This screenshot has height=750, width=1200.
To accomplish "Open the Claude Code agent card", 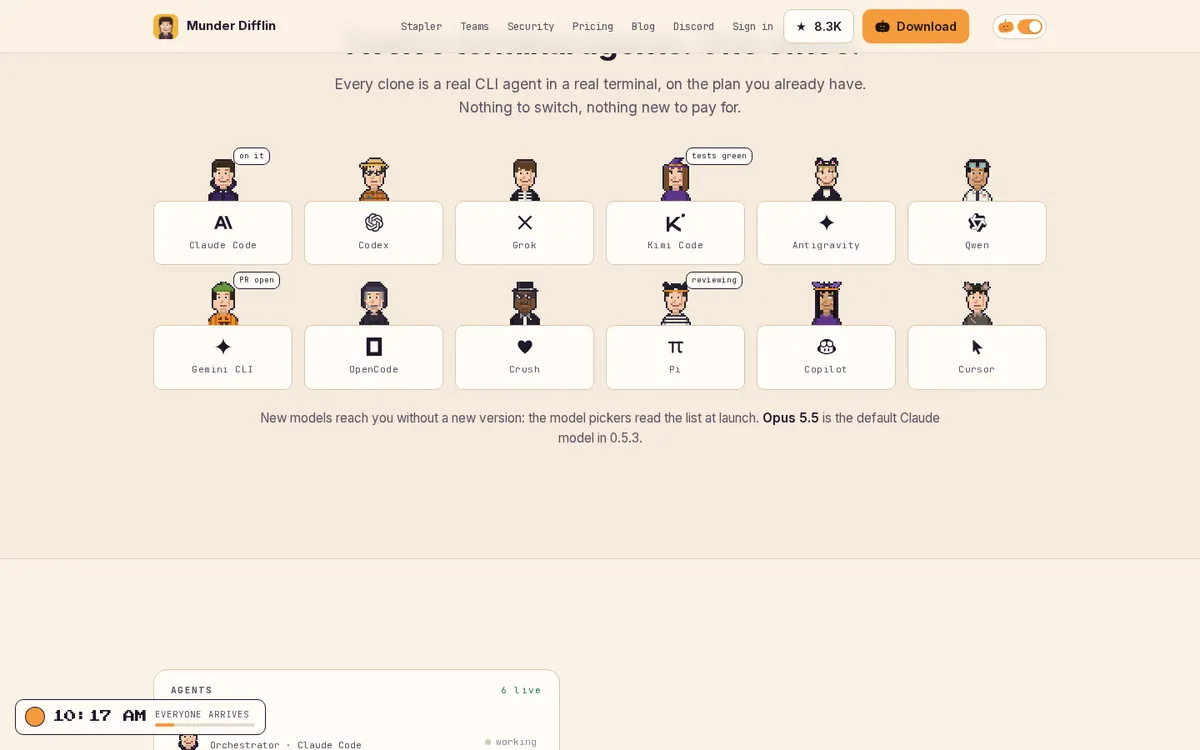I will click(x=223, y=233).
